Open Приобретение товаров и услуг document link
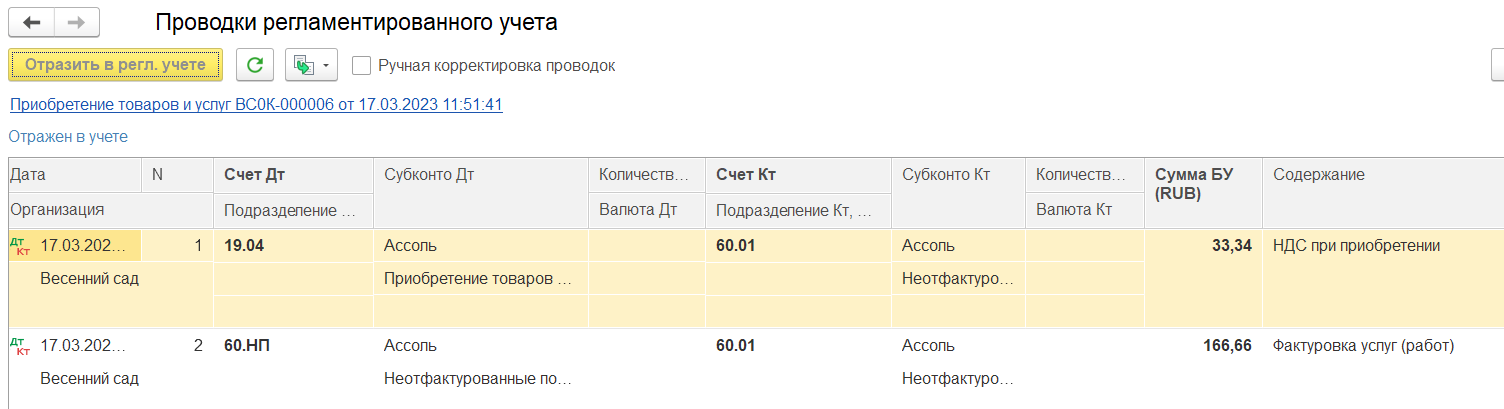Screen dimensions: 1504x409 click(255, 104)
